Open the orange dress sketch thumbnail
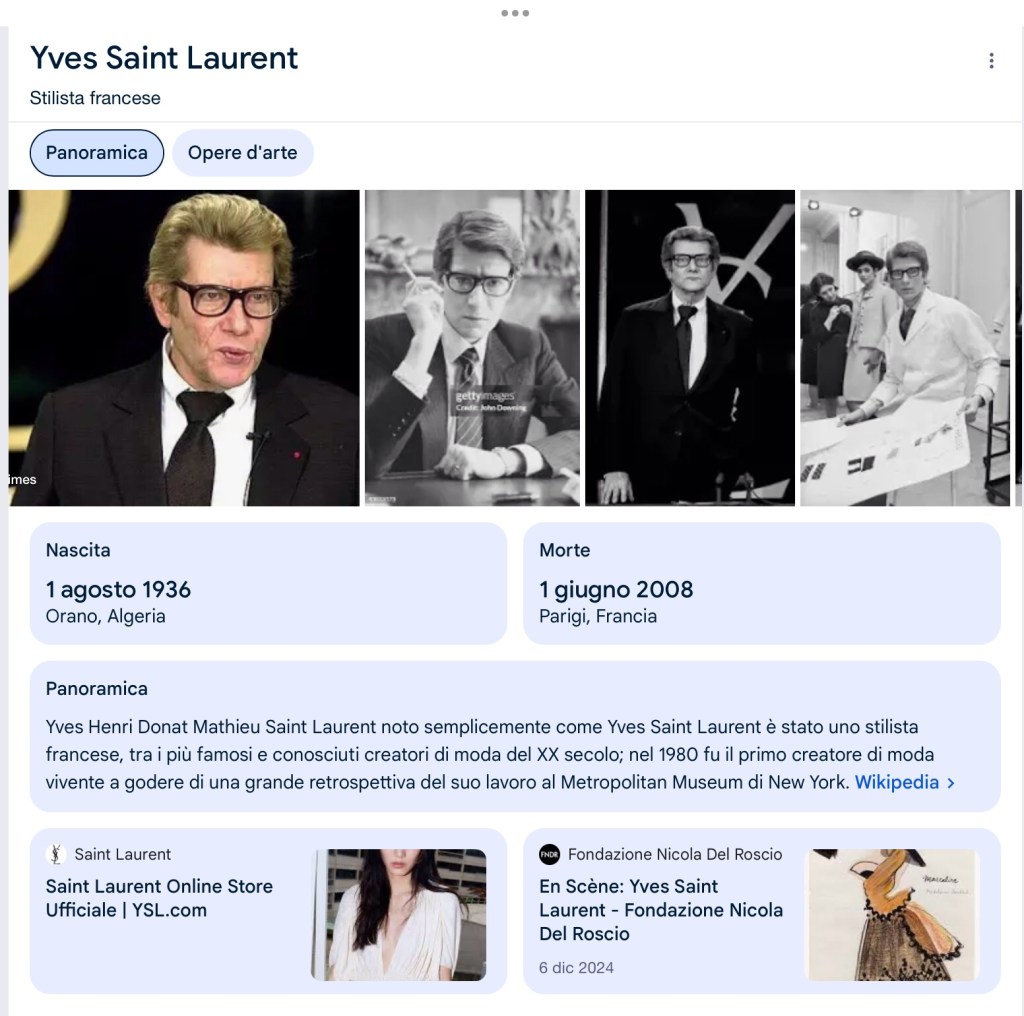This screenshot has width=1024, height=1016. point(892,914)
